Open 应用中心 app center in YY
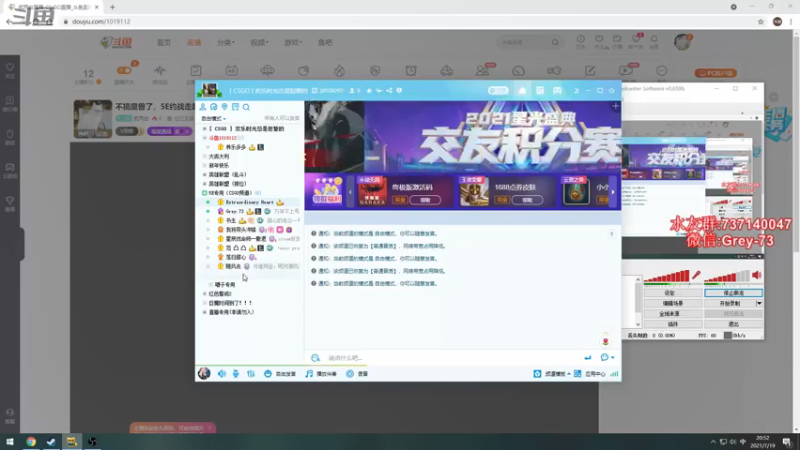 click(x=590, y=373)
